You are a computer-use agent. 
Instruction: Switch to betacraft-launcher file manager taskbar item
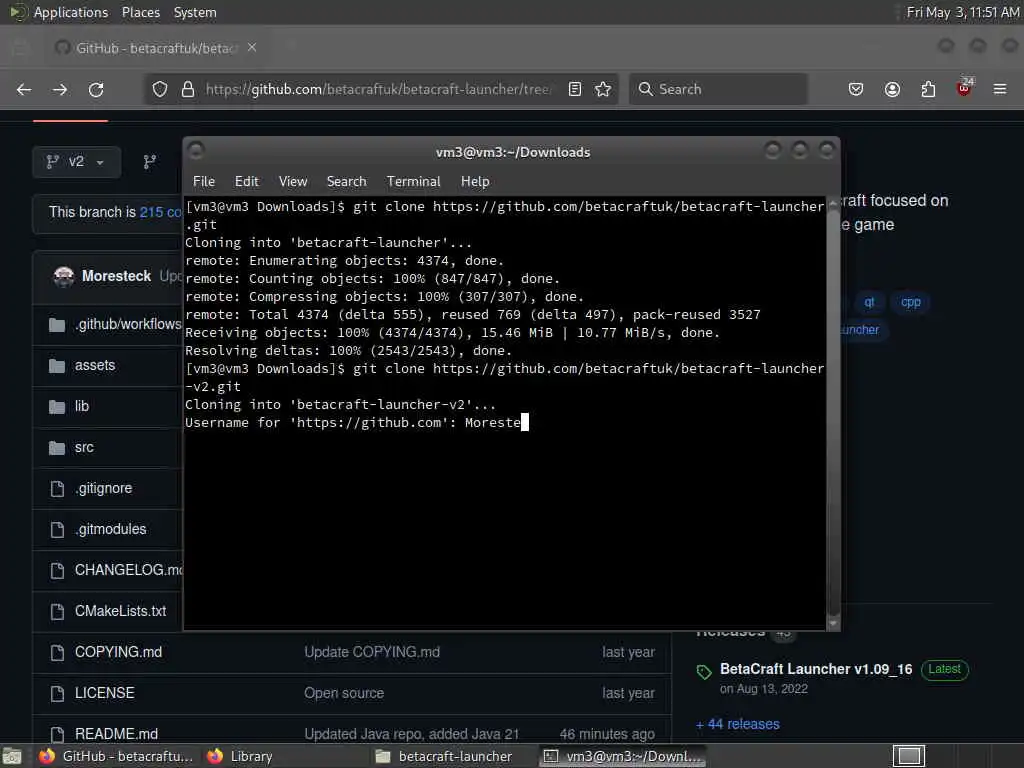point(444,756)
